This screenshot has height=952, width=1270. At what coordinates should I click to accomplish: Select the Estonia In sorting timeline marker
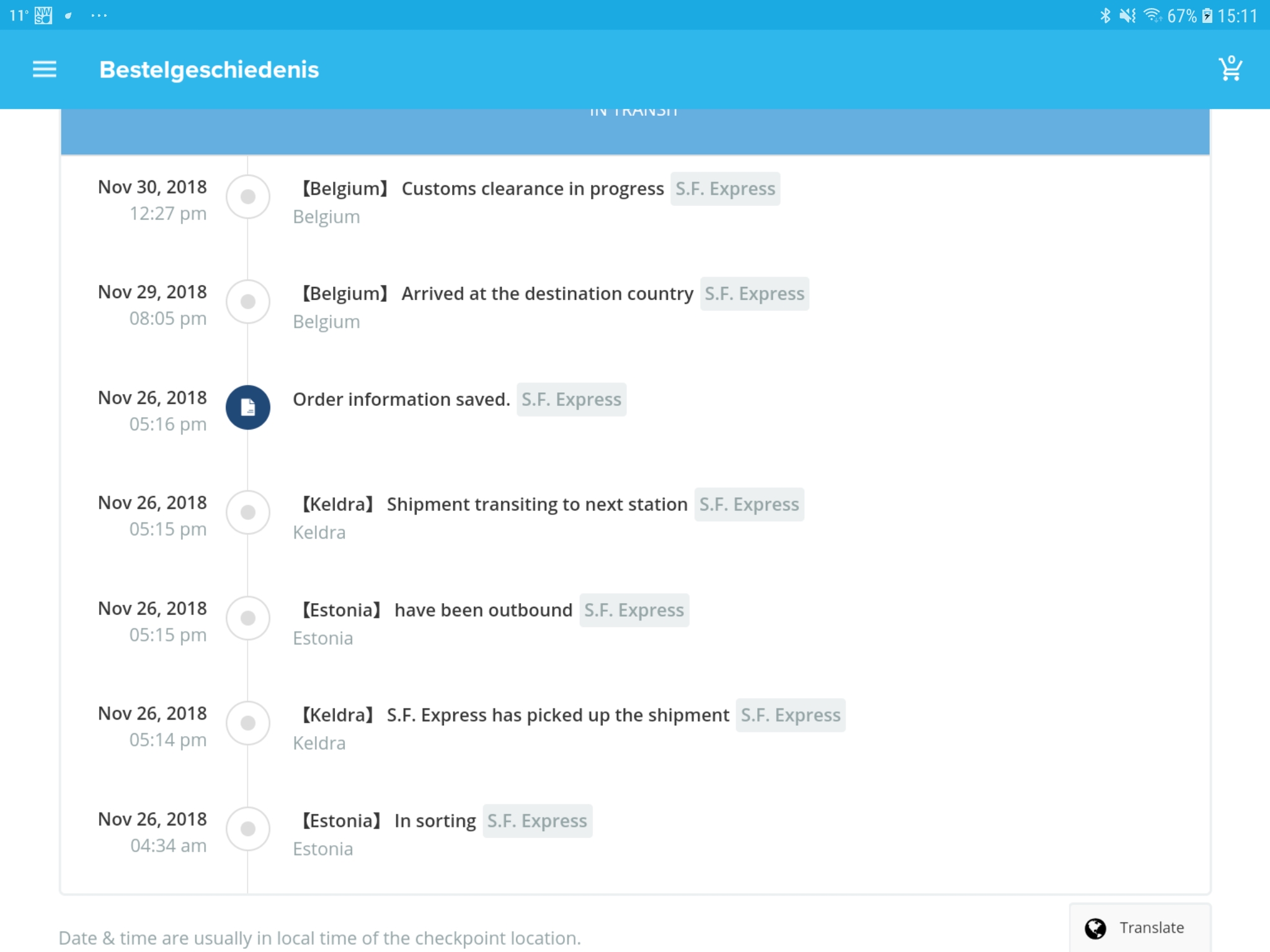tap(248, 829)
